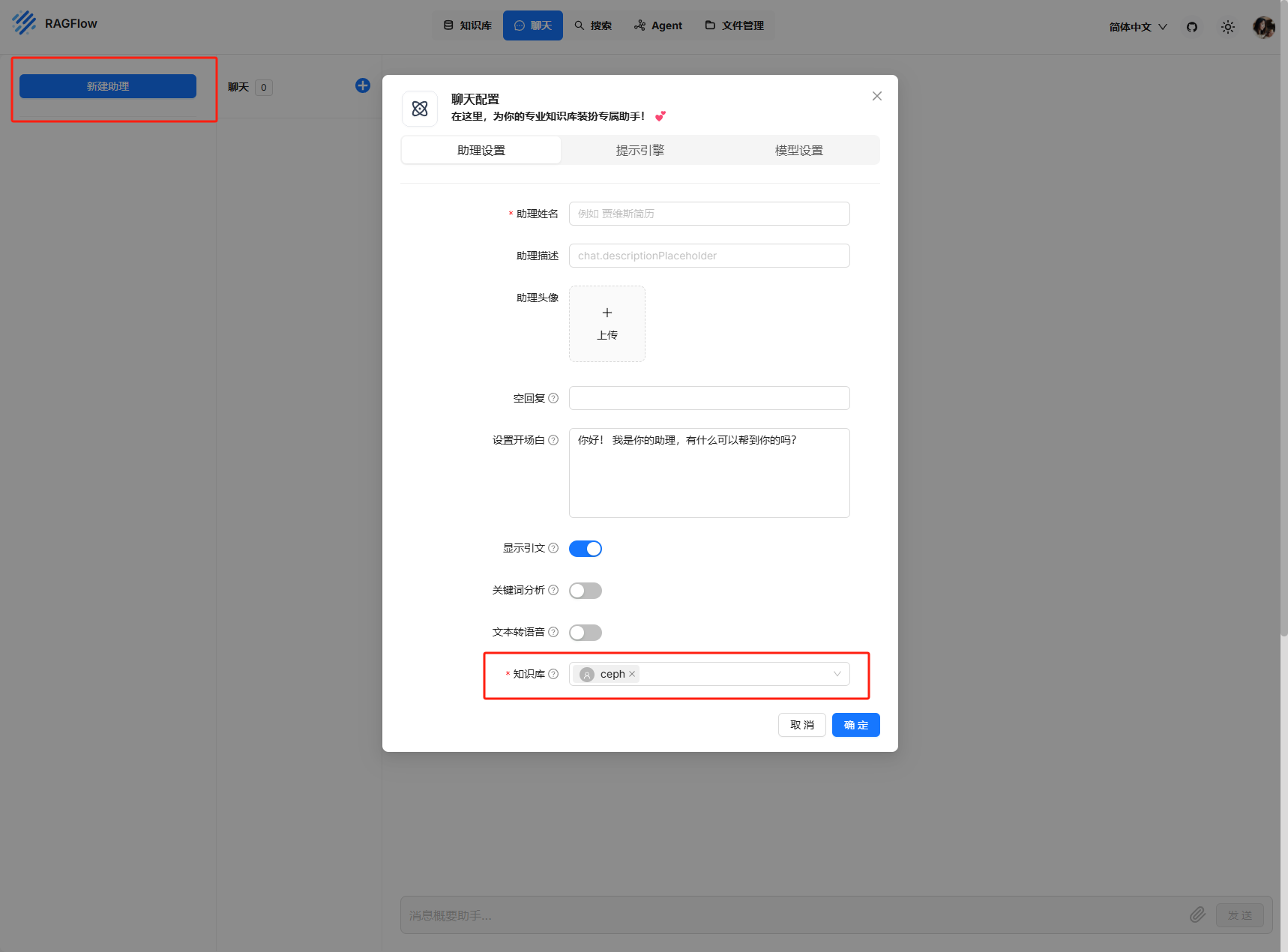
Task: Click the chat configuration atom icon
Action: [x=420, y=109]
